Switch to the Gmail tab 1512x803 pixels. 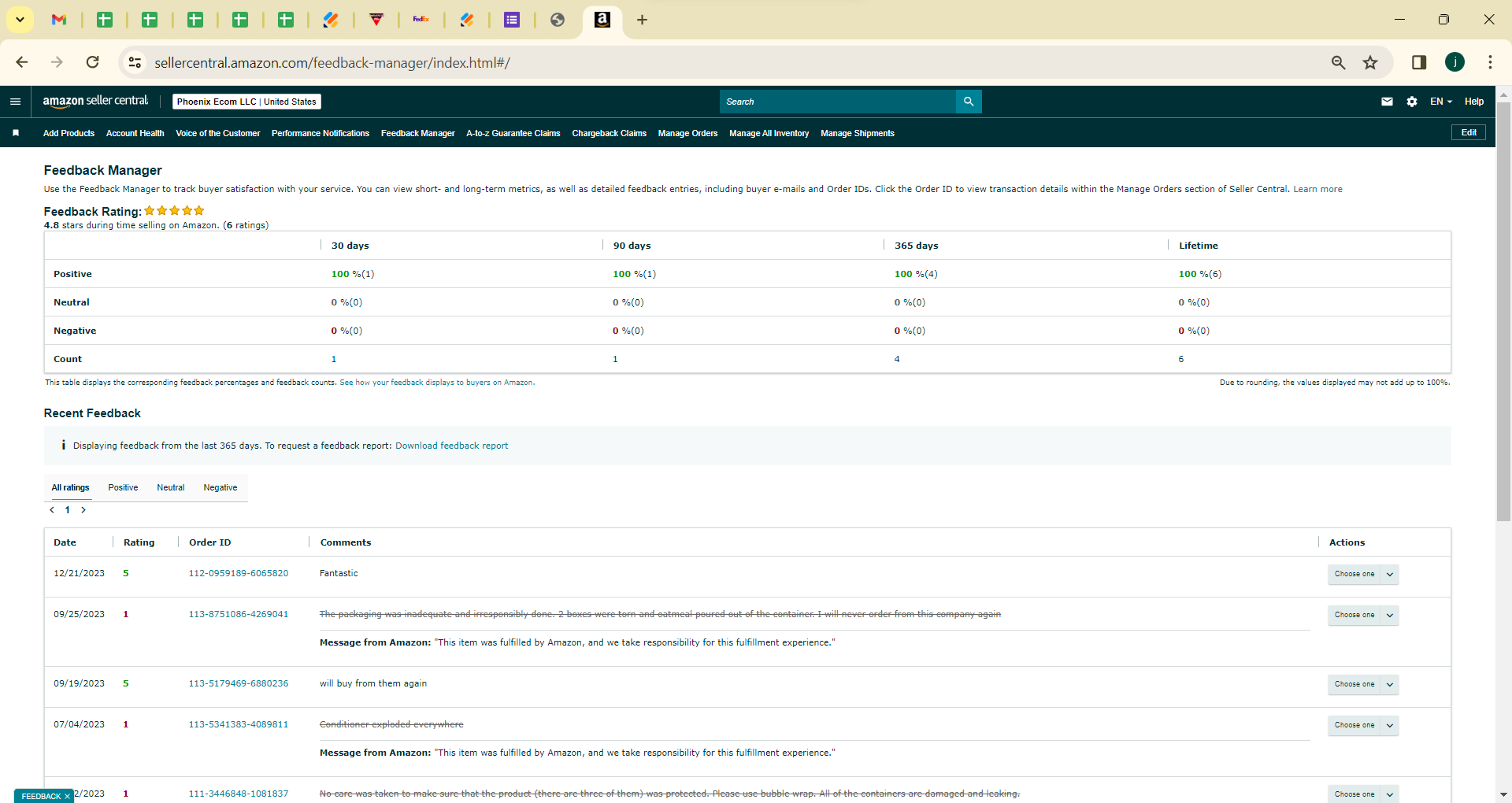(x=59, y=20)
